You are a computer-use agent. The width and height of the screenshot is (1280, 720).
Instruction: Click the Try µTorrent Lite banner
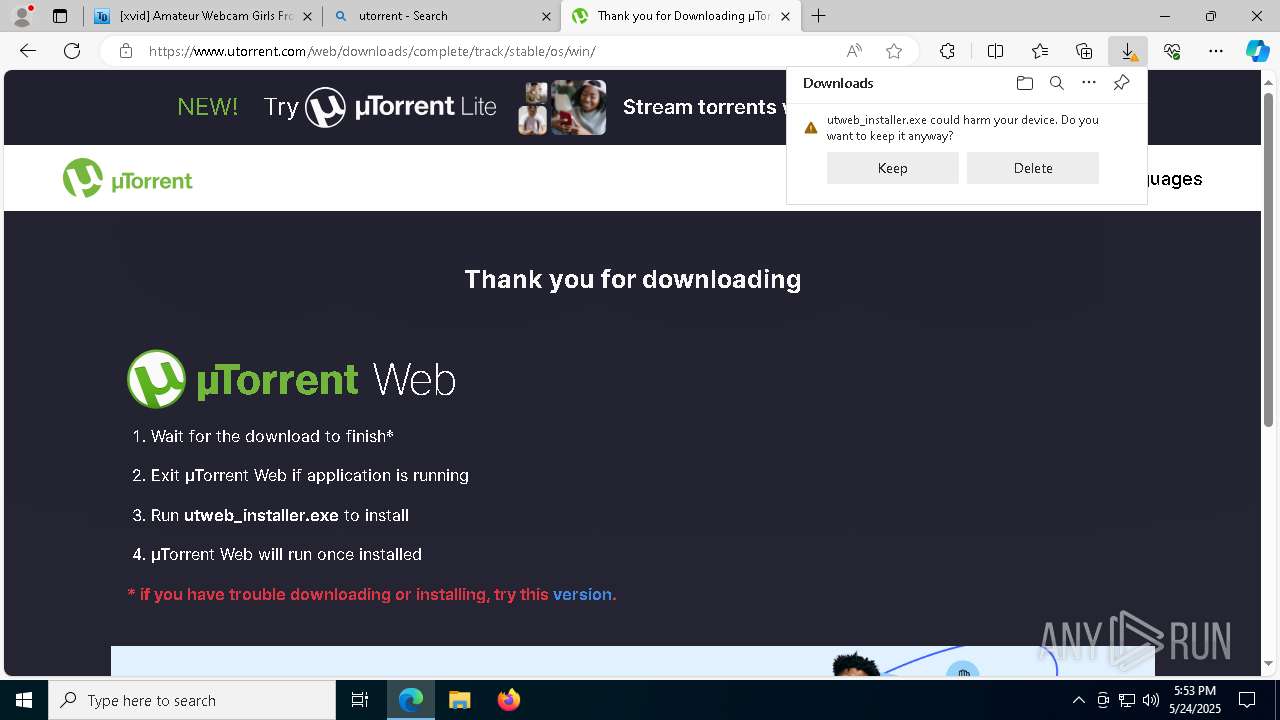380,107
